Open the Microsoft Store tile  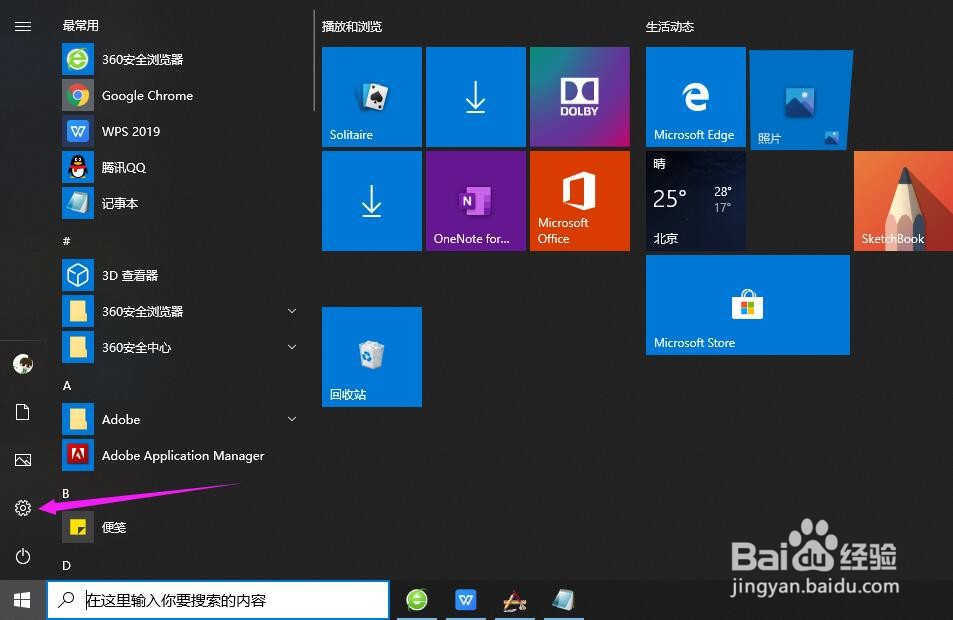tap(747, 305)
